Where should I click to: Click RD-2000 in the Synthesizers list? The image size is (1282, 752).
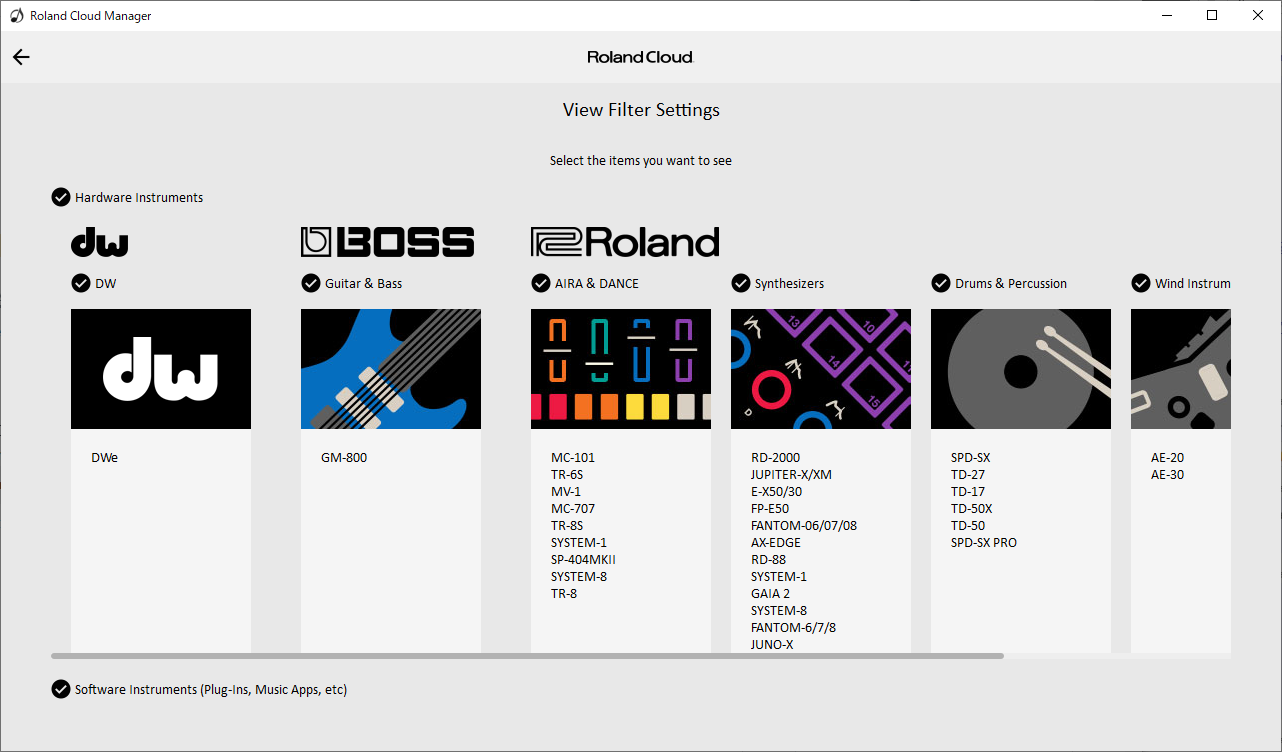tap(776, 458)
